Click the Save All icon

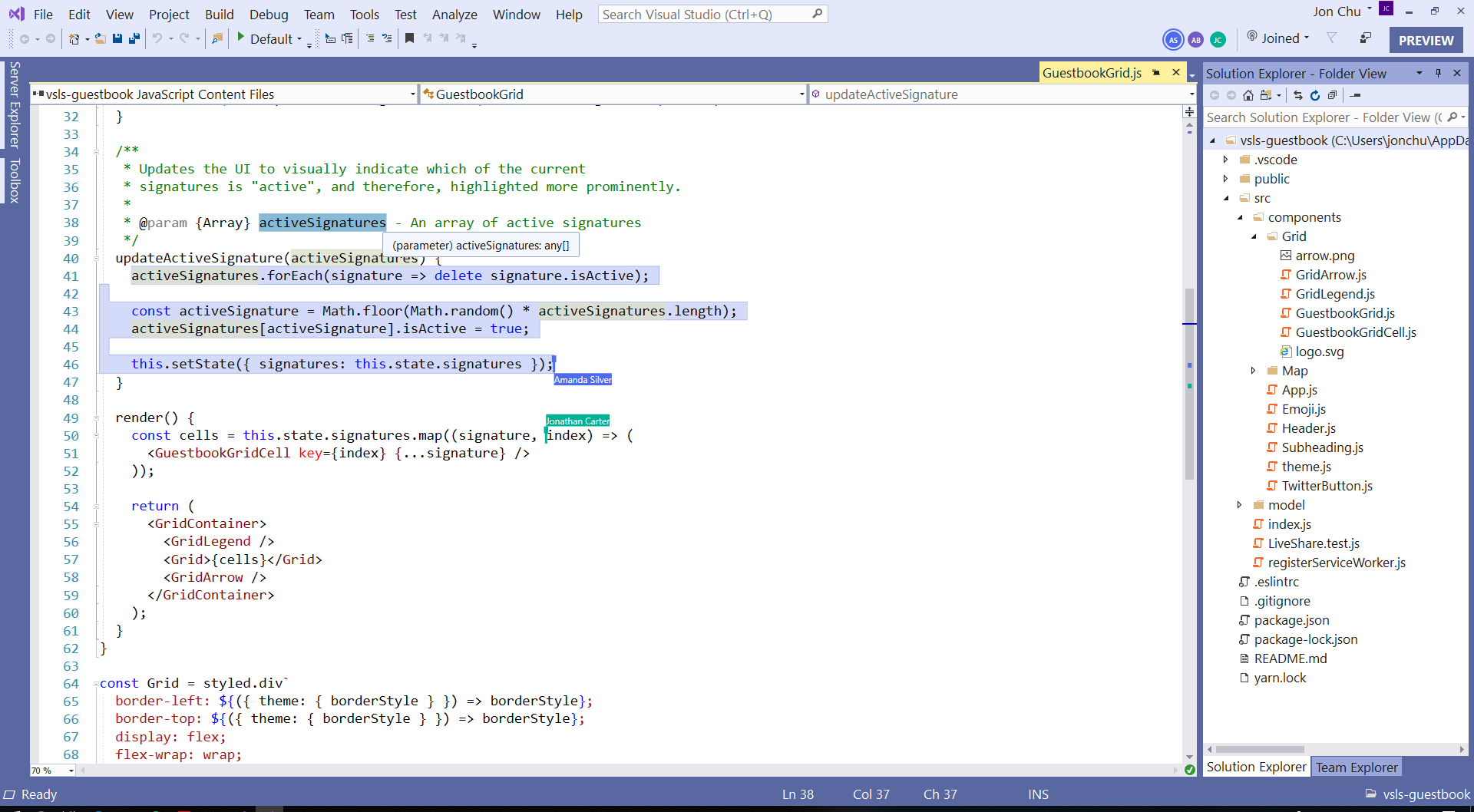(x=134, y=38)
